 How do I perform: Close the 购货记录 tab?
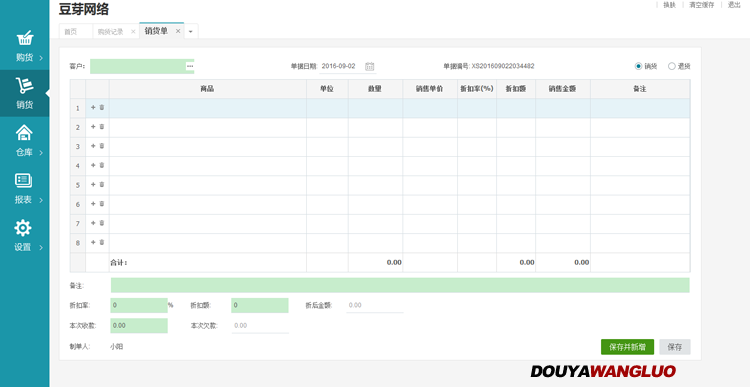[x=133, y=32]
